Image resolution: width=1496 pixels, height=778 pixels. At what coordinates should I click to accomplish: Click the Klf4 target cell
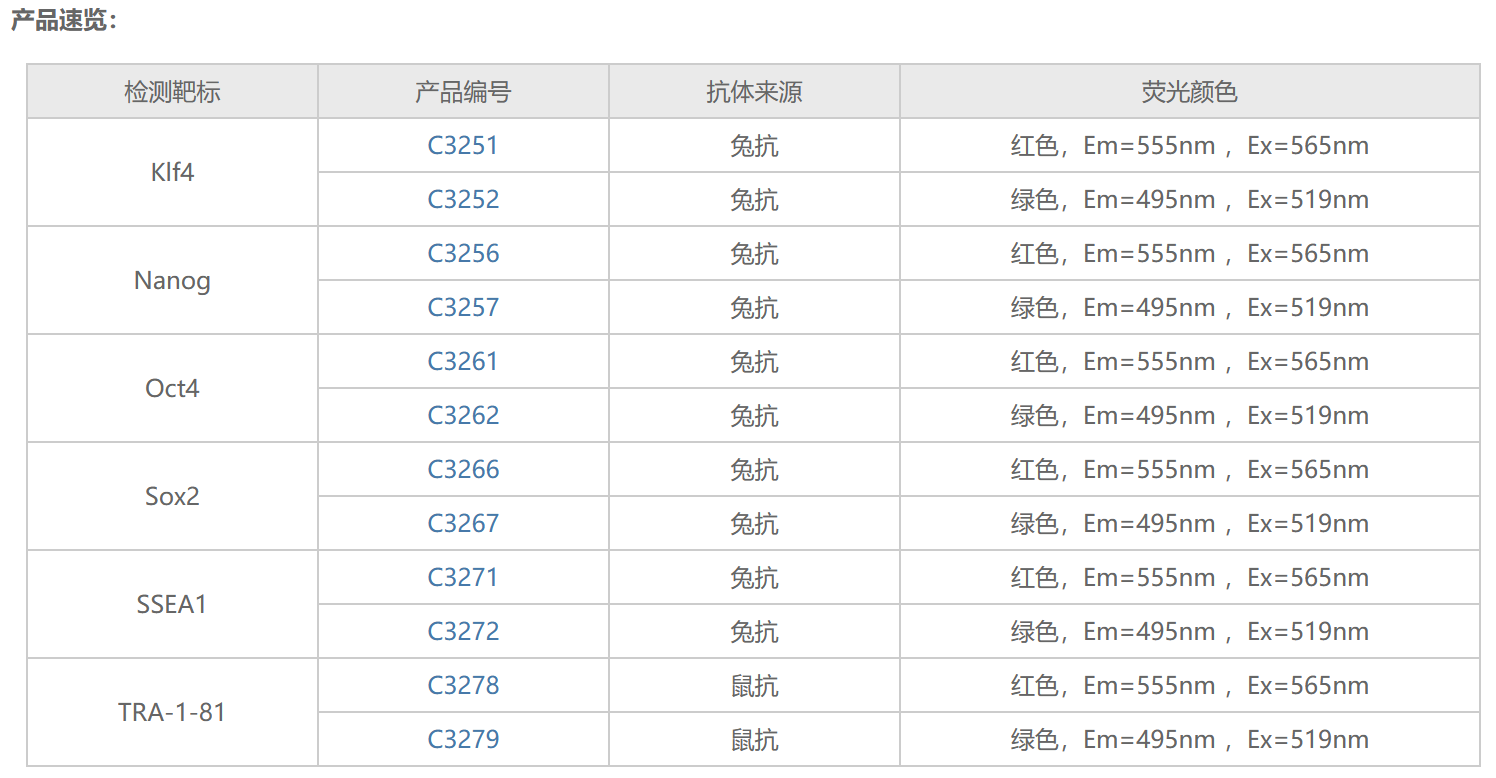tap(172, 173)
